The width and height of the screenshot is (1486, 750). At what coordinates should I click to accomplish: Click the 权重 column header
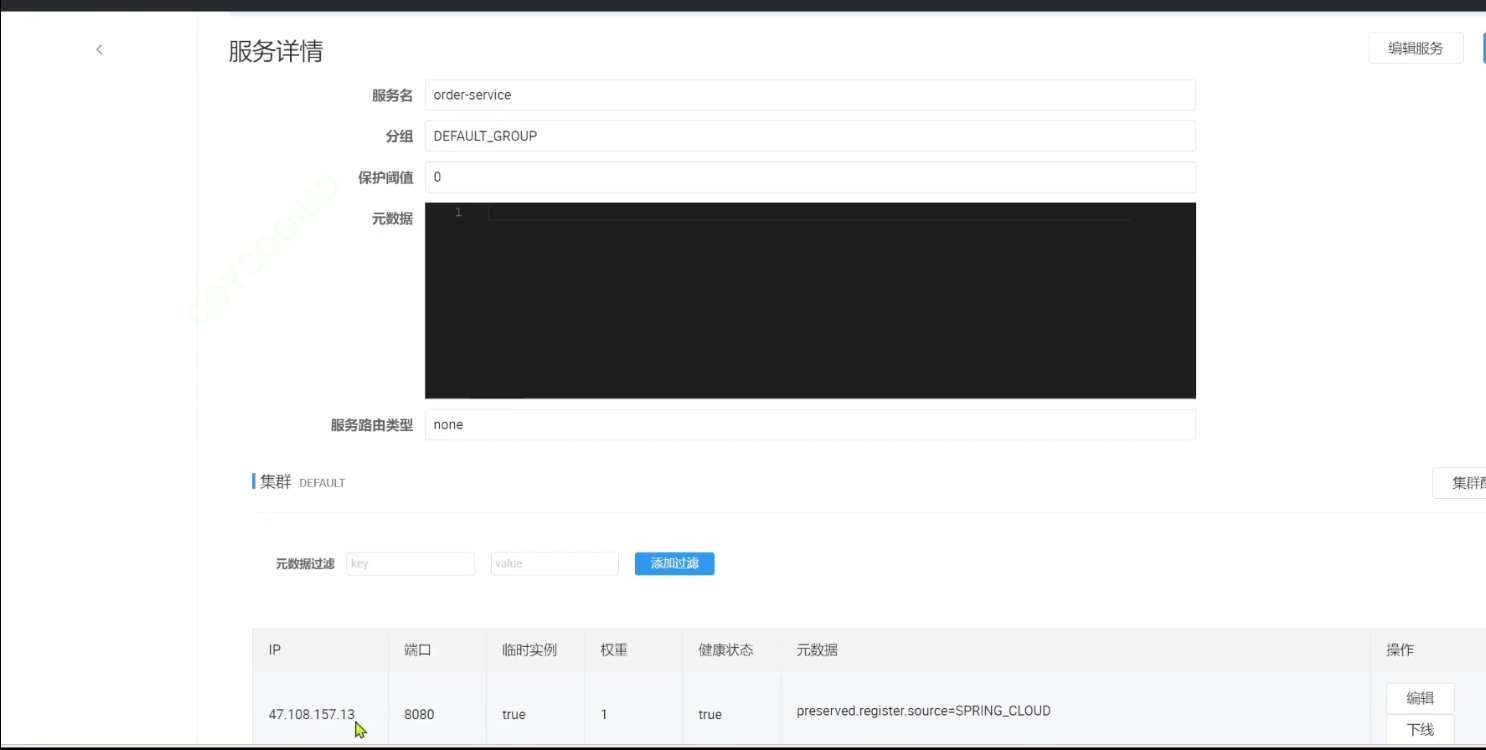(614, 650)
